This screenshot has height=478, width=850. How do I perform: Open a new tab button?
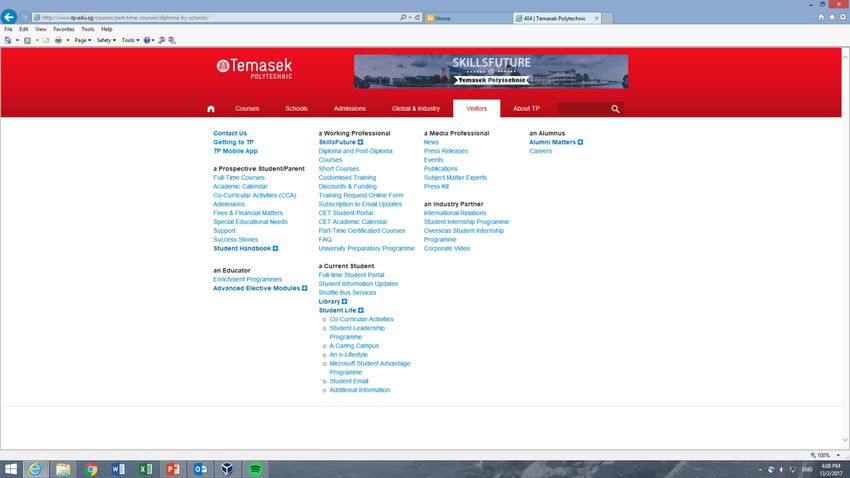tap(608, 18)
